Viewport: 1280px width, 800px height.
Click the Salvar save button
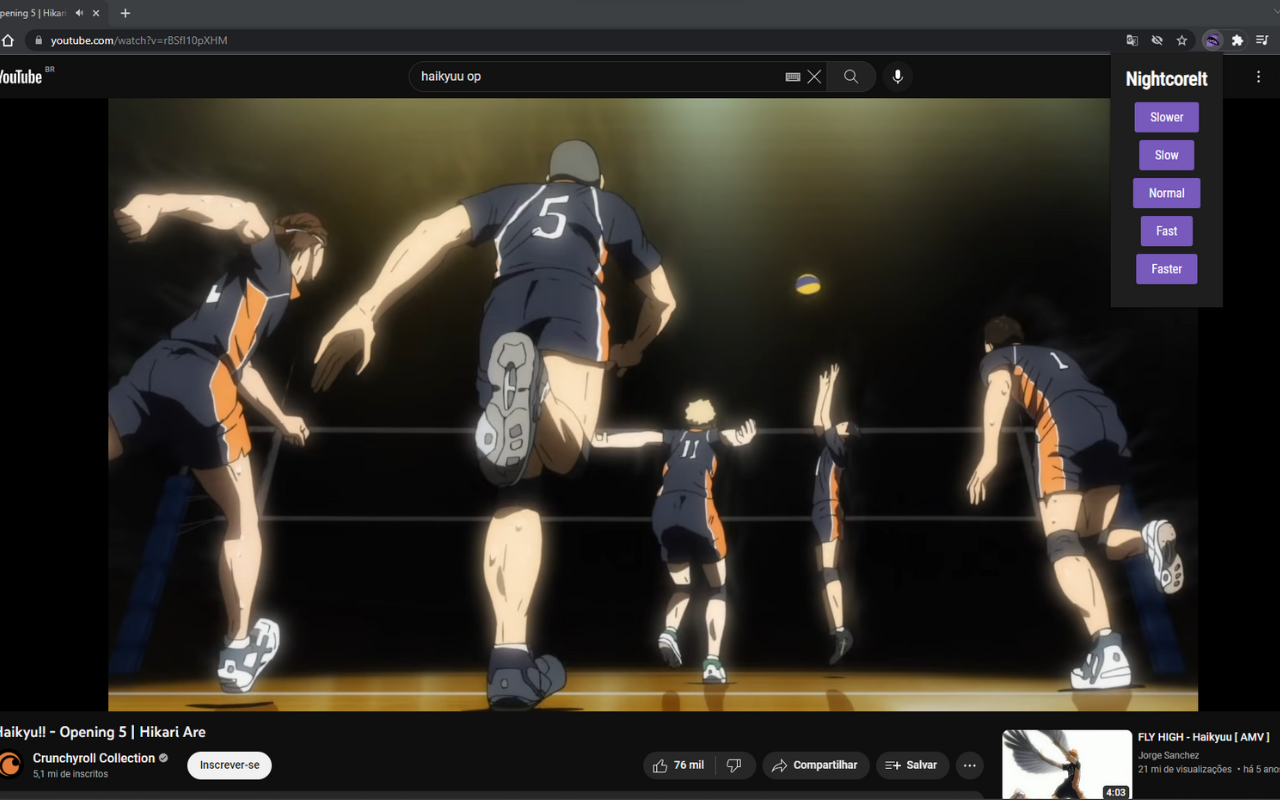pos(912,765)
